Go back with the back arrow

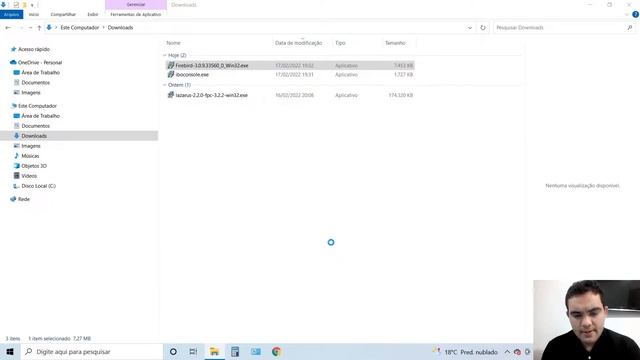click(8, 28)
